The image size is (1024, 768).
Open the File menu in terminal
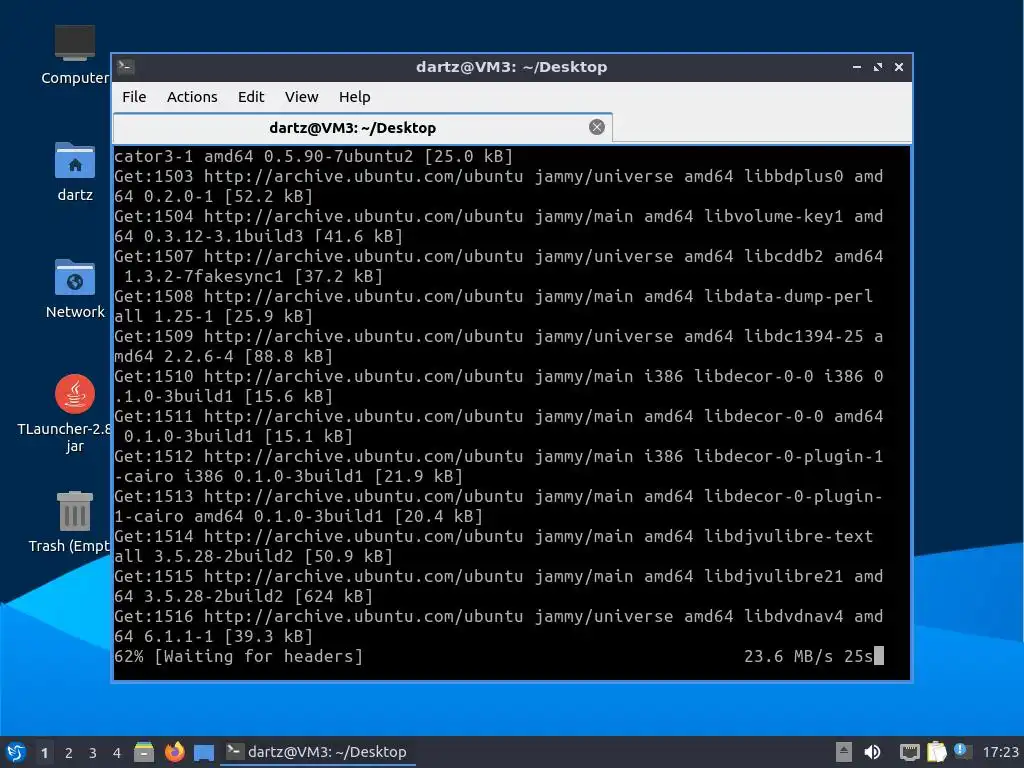point(134,97)
